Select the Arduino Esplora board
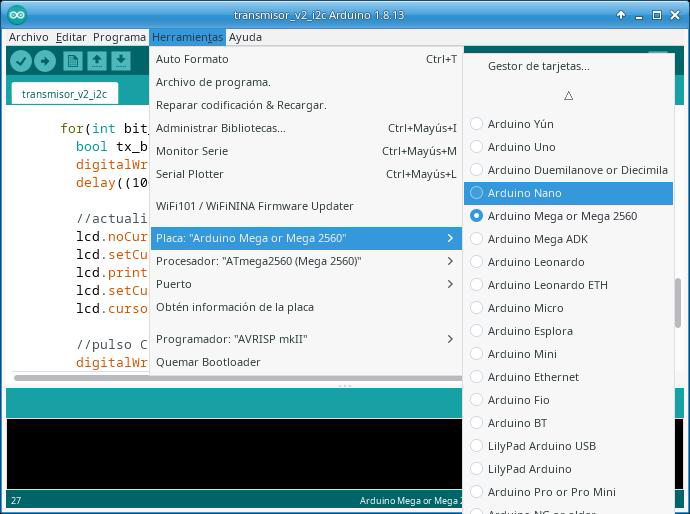This screenshot has width=690, height=514. pos(568,331)
